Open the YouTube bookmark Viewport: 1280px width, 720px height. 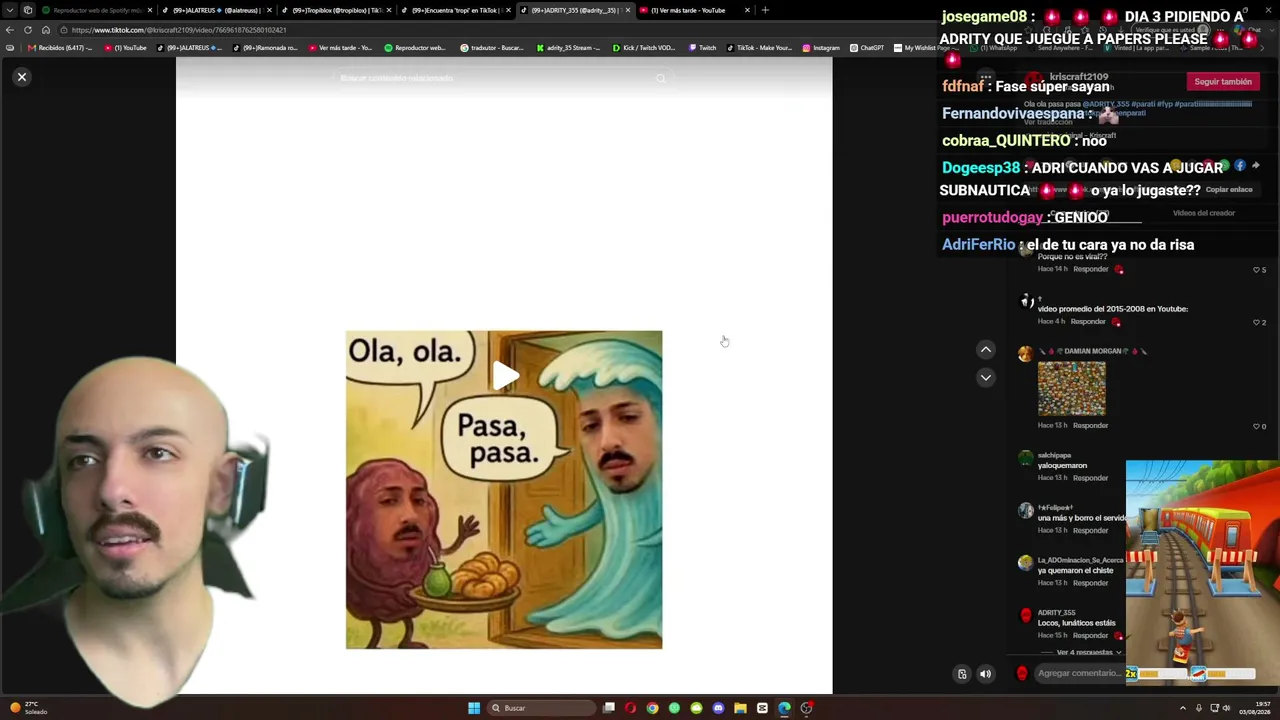125,48
